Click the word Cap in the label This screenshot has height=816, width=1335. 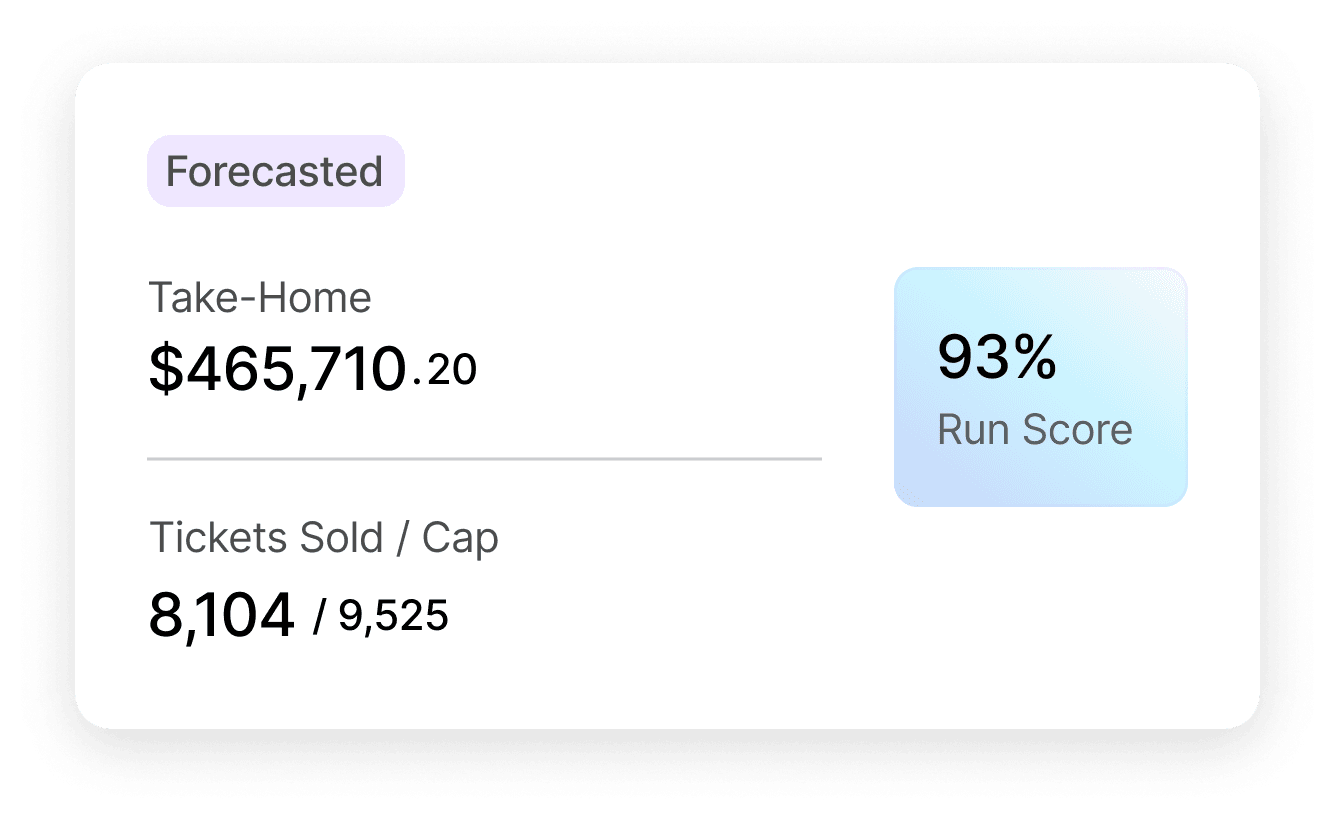coord(460,539)
